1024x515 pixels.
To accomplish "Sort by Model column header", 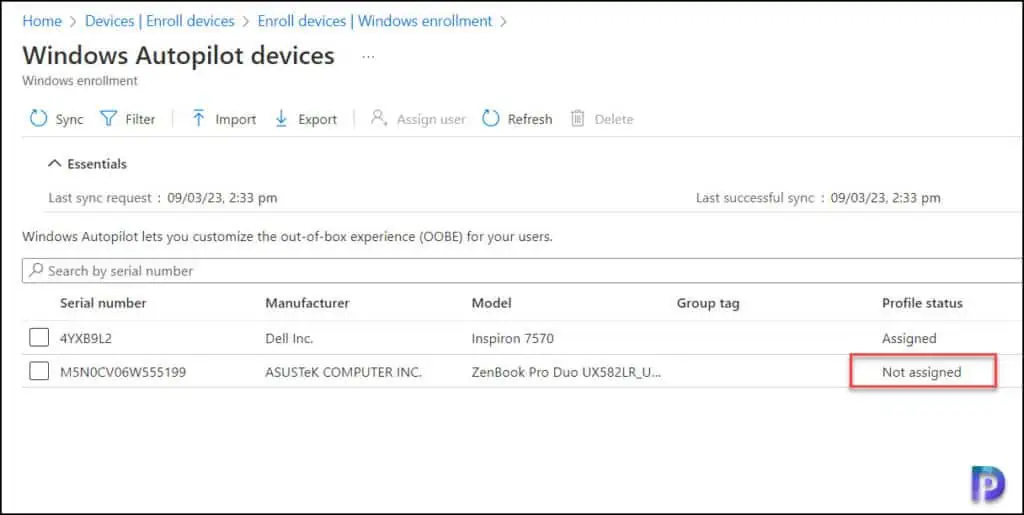I will [491, 303].
